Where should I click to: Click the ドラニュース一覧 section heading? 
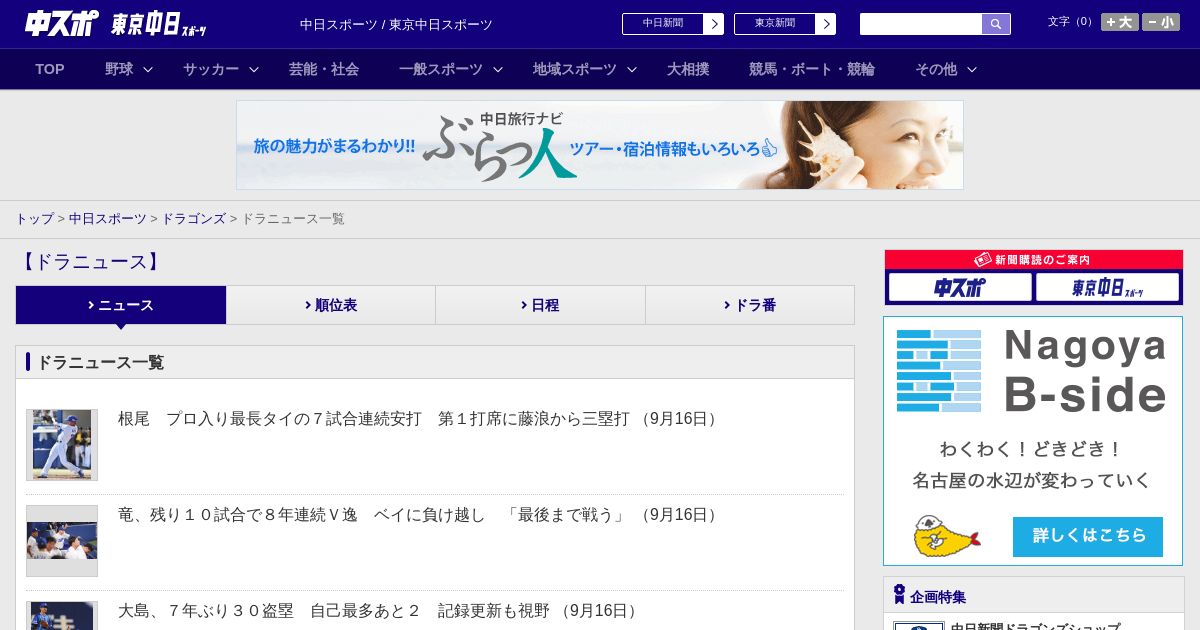(x=100, y=362)
